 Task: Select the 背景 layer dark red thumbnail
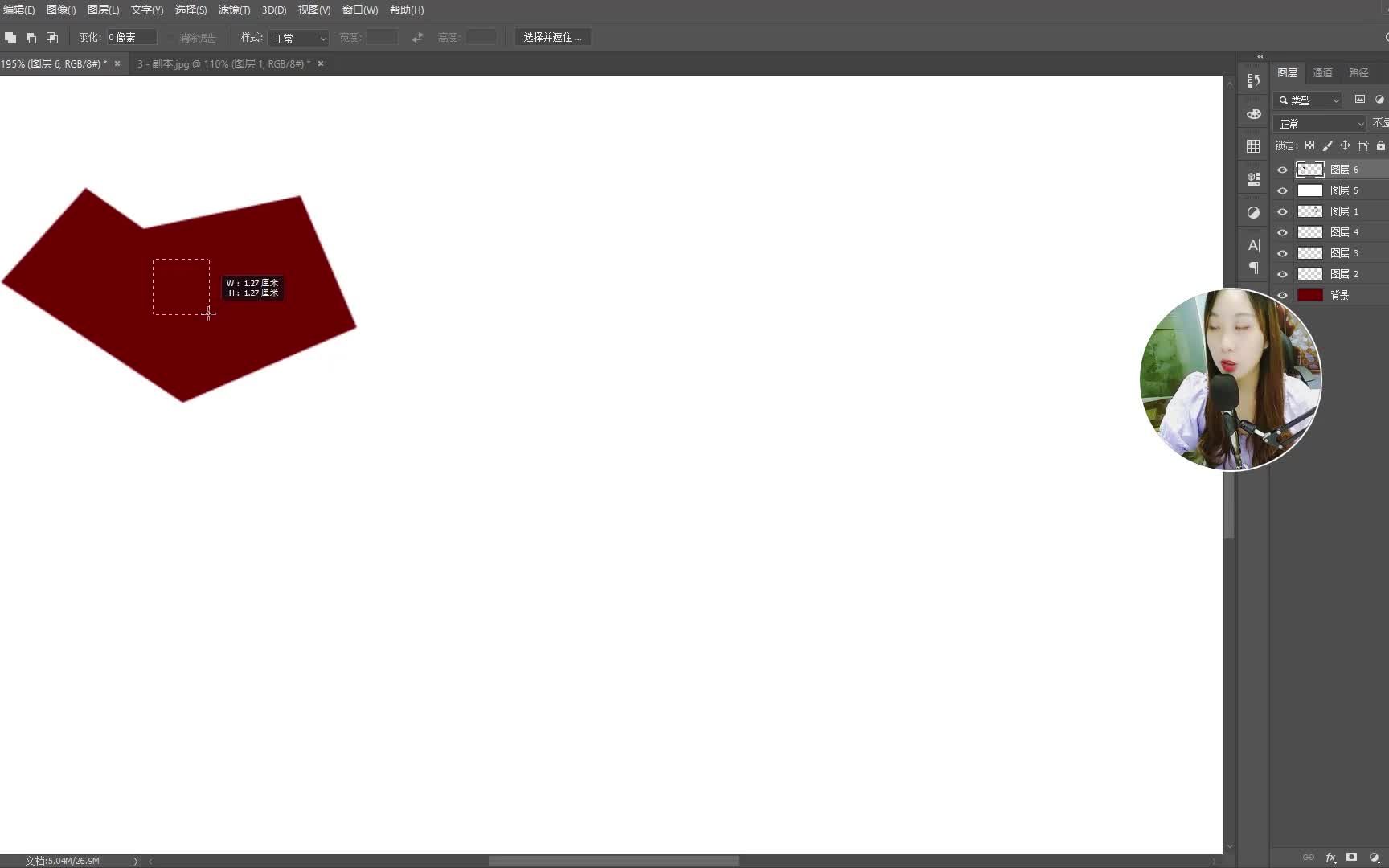point(1310,295)
